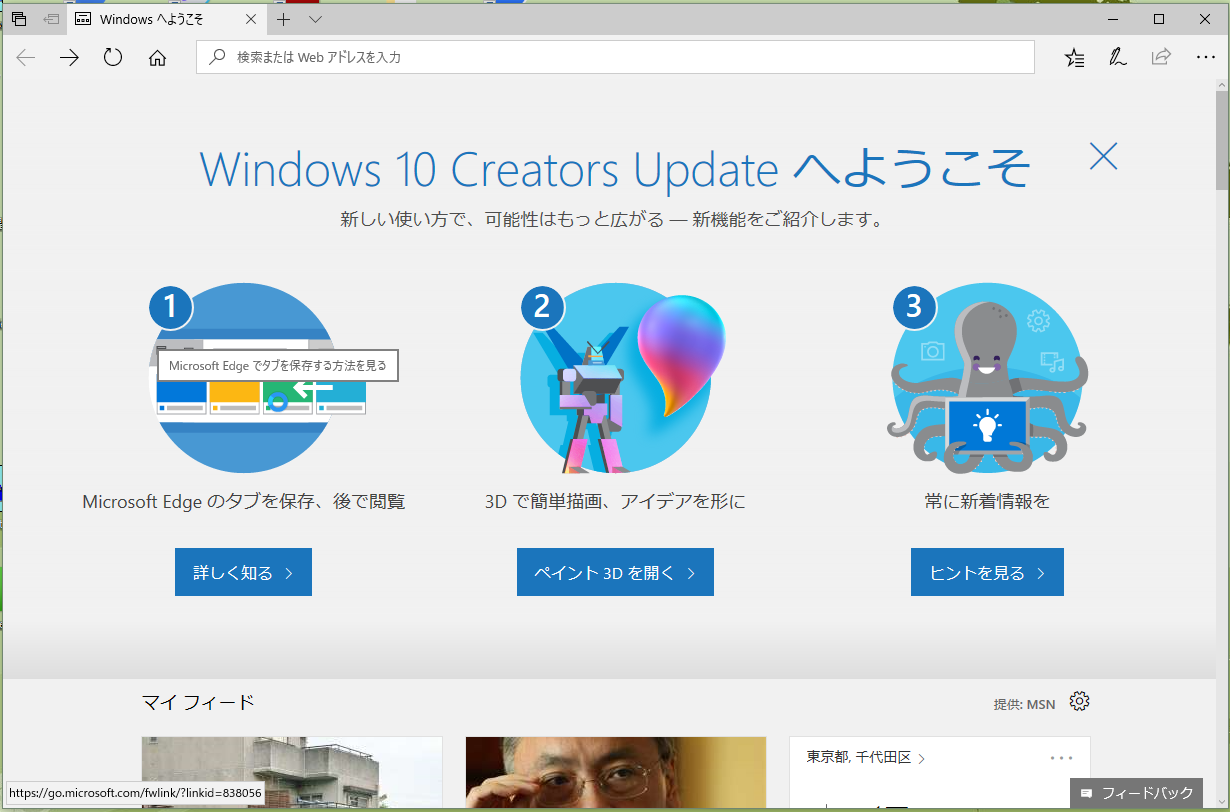Open a new tab with the plus button
This screenshot has width=1230, height=812.
click(284, 19)
